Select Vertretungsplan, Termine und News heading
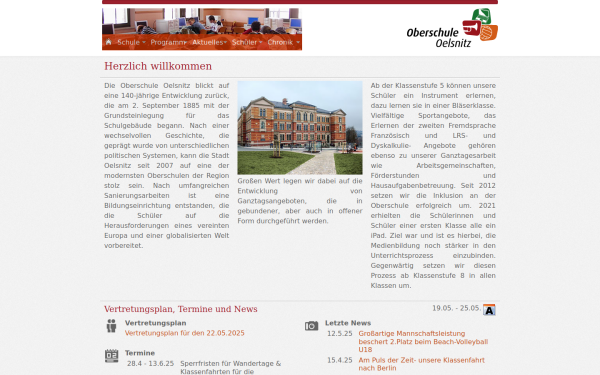The image size is (600, 375). click(181, 309)
